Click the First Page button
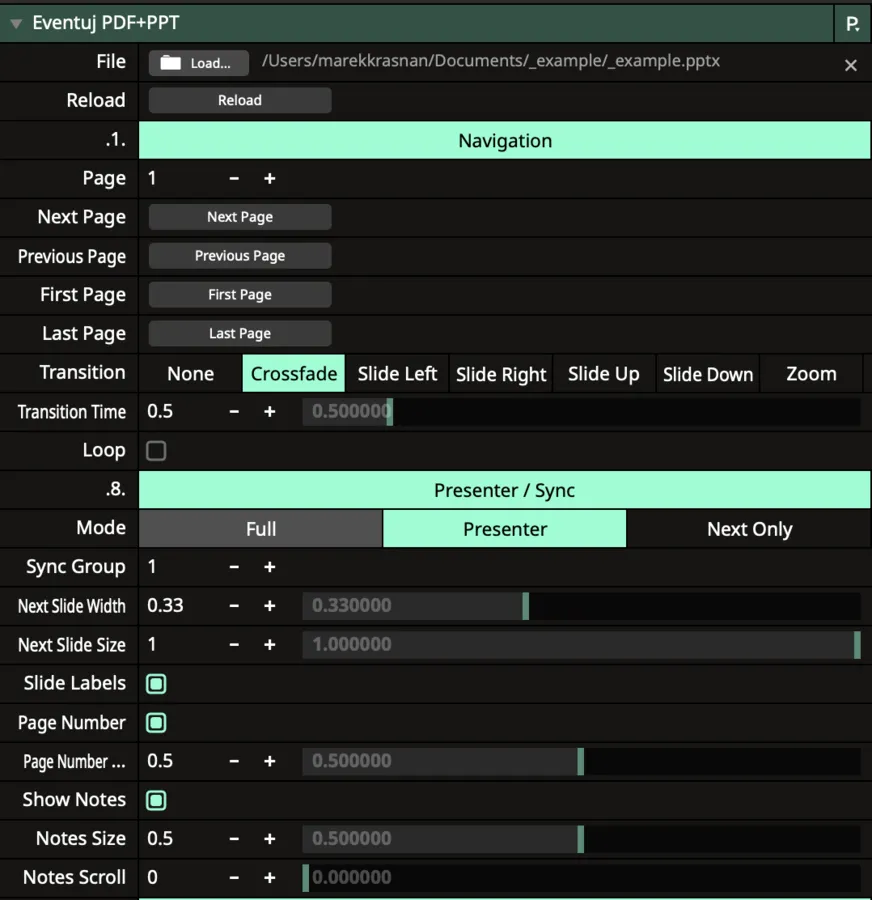This screenshot has width=872, height=900. pos(240,295)
